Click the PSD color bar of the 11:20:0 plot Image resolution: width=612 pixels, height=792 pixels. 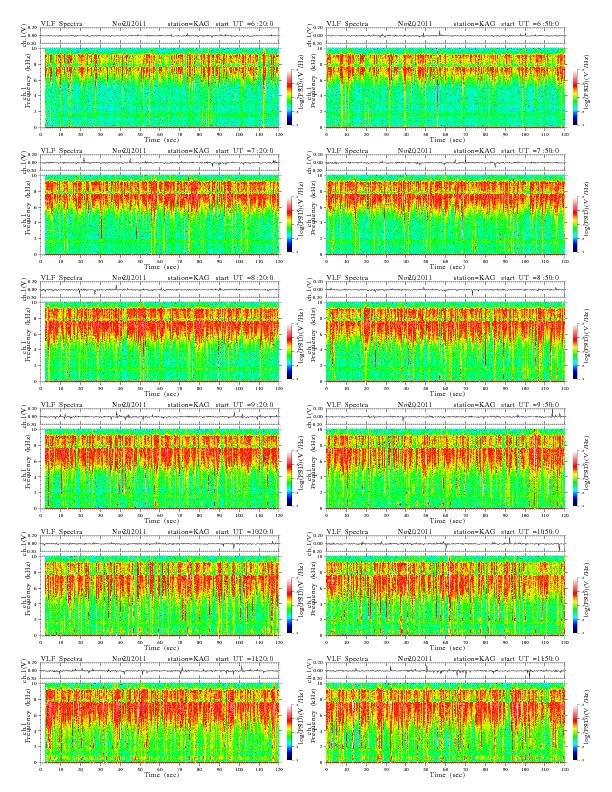click(x=289, y=732)
